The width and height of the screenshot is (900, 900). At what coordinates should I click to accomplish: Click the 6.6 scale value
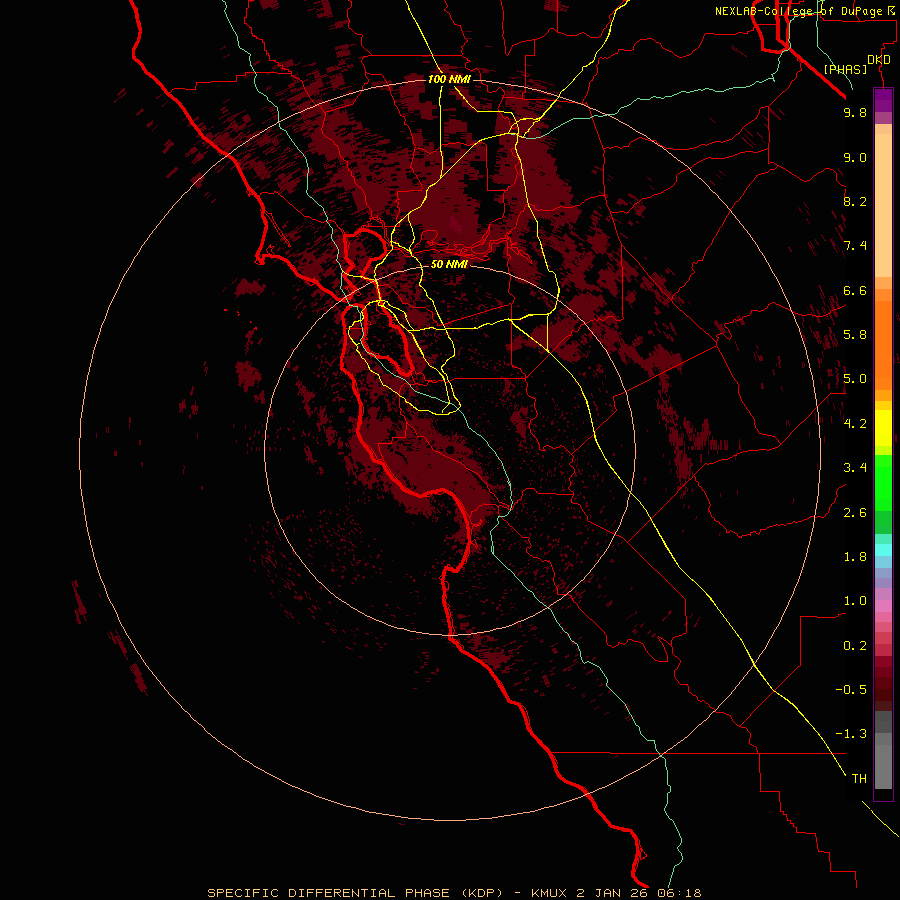point(855,290)
